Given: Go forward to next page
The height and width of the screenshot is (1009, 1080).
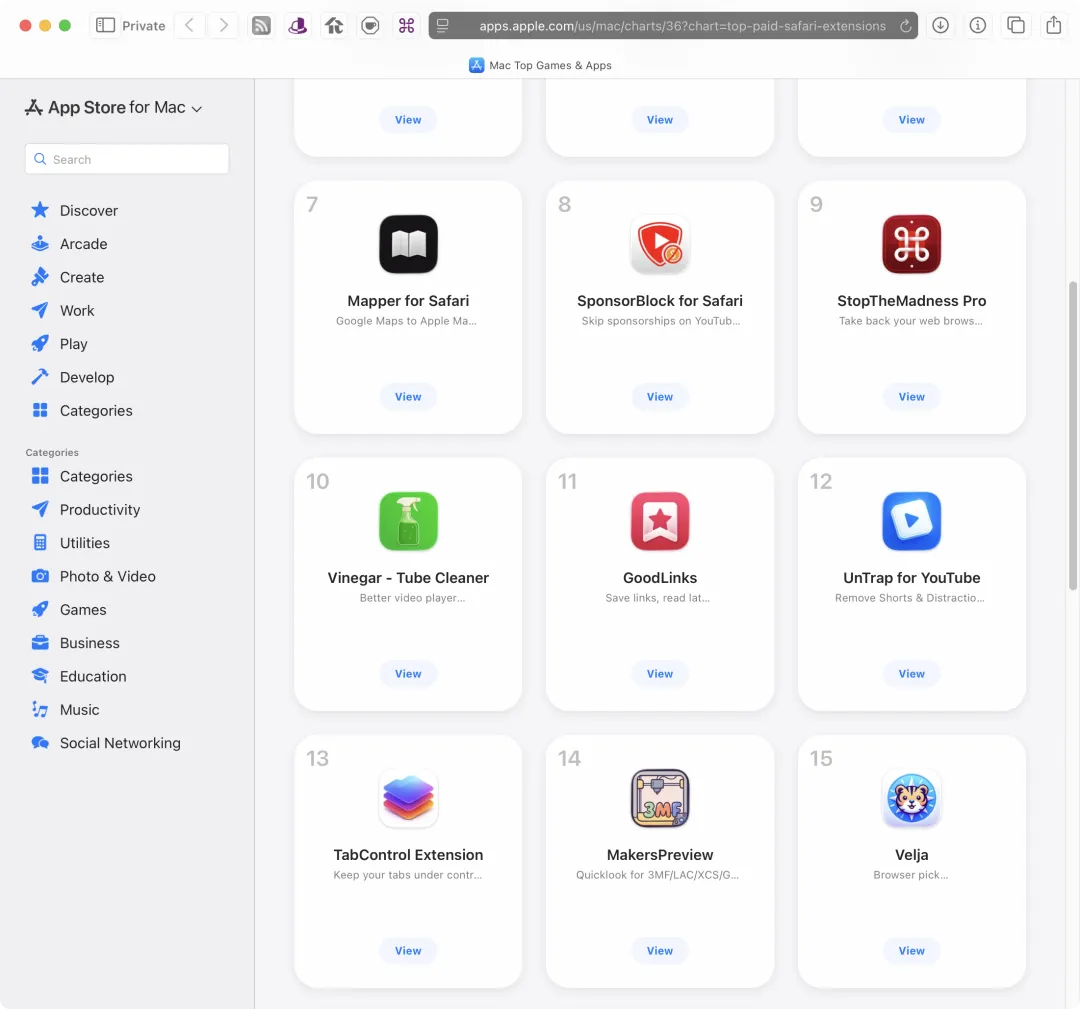Looking at the screenshot, I should (223, 25).
